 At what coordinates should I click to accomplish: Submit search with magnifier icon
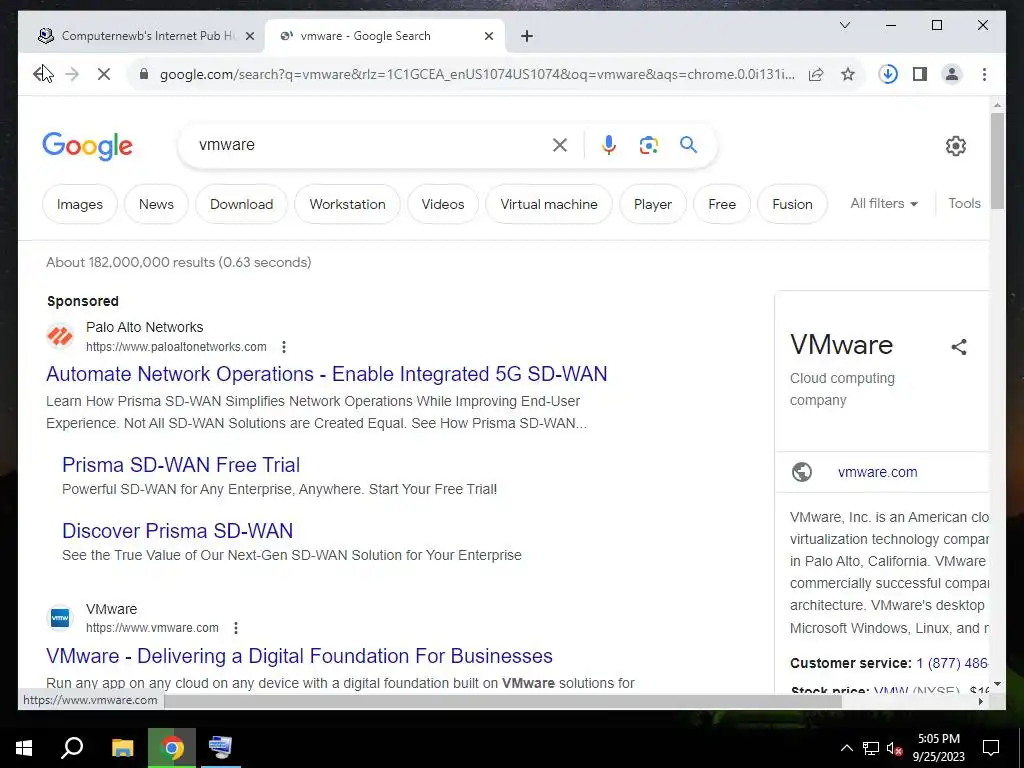[x=688, y=144]
